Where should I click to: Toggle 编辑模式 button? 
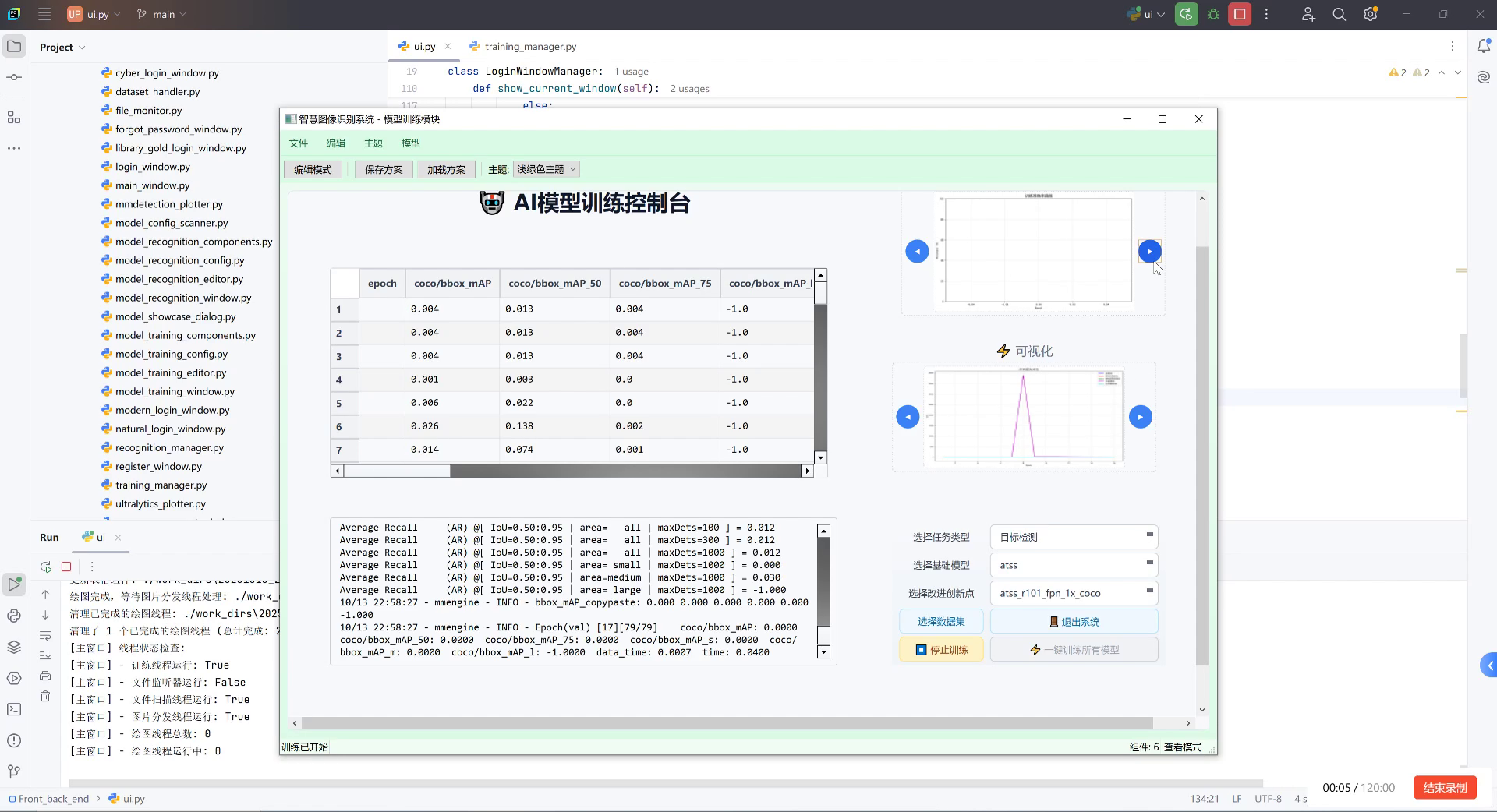(313, 169)
